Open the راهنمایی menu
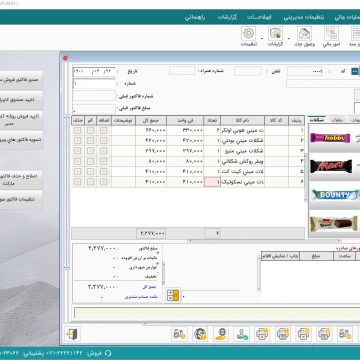Viewport: 360px width, 360px height. click(x=195, y=17)
